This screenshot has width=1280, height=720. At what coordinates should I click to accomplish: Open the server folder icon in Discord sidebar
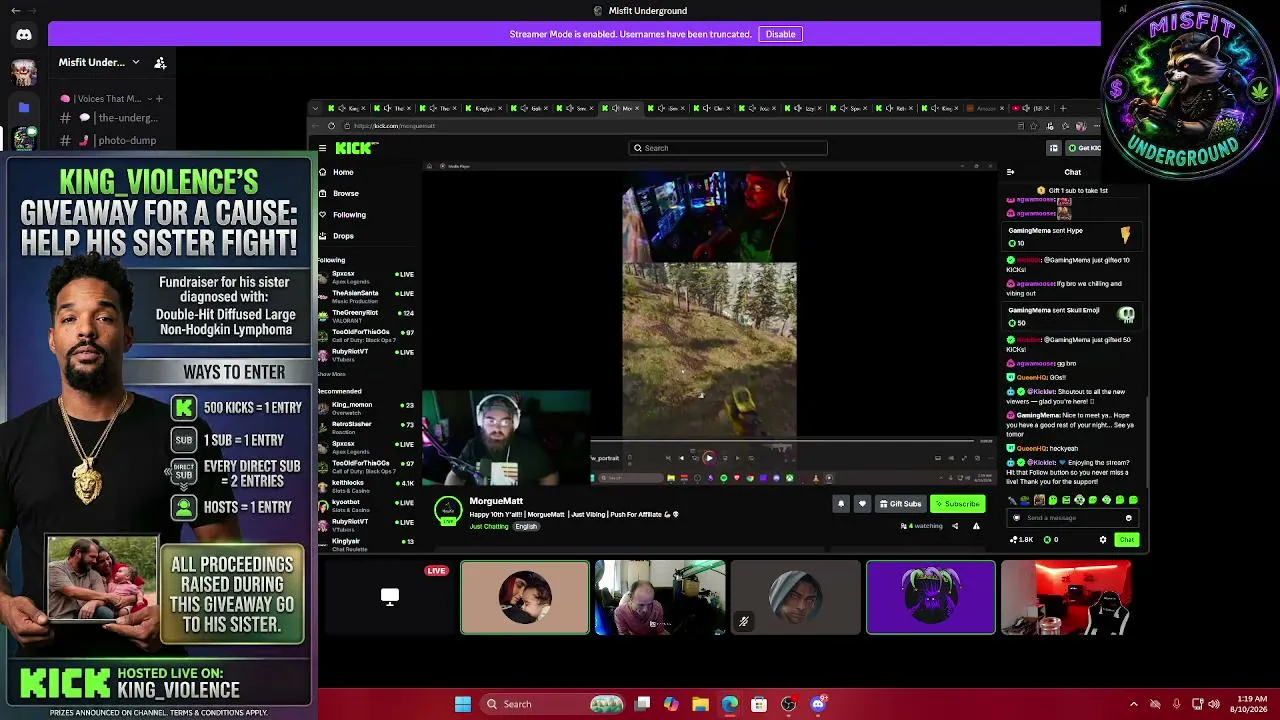(24, 106)
